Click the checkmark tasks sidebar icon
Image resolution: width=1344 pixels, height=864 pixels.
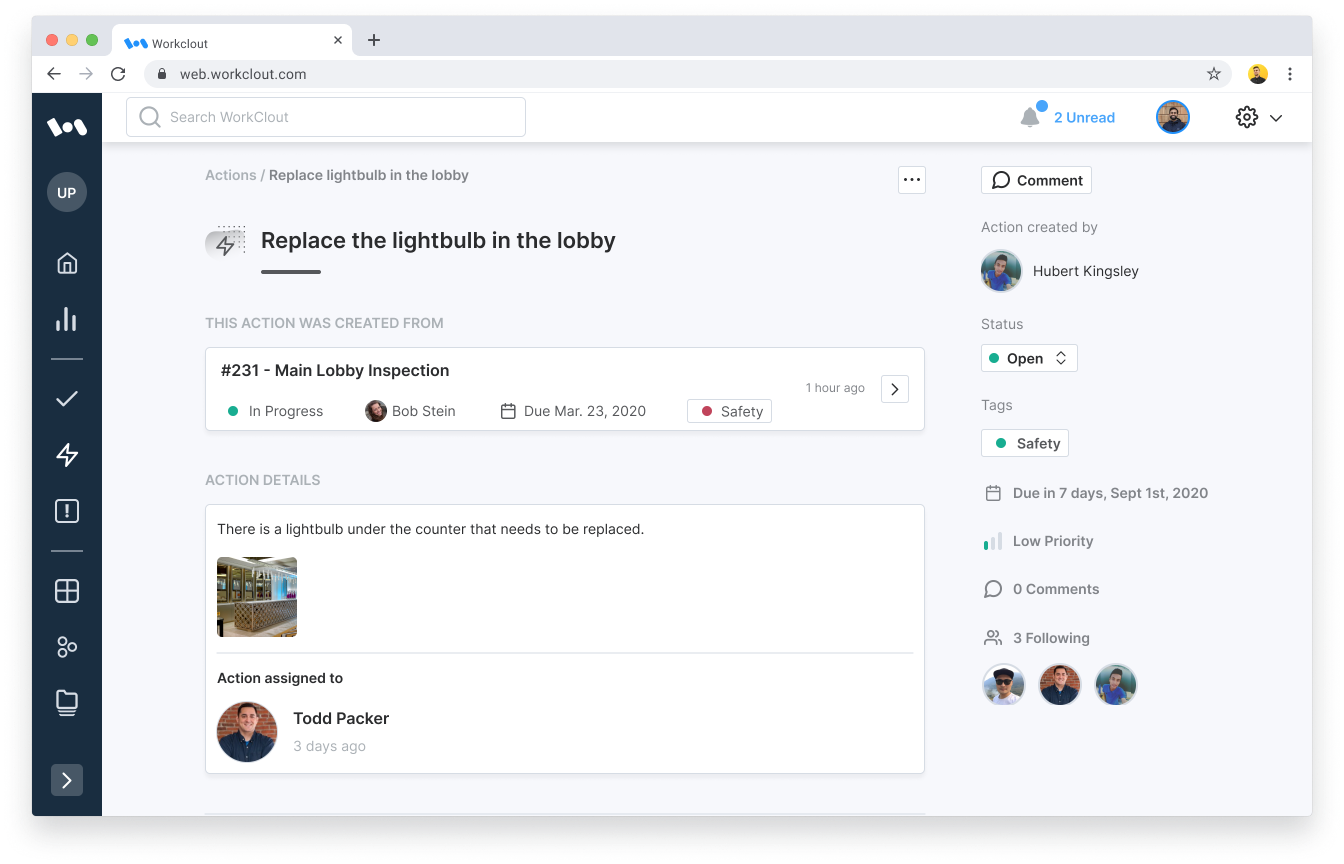click(x=67, y=399)
